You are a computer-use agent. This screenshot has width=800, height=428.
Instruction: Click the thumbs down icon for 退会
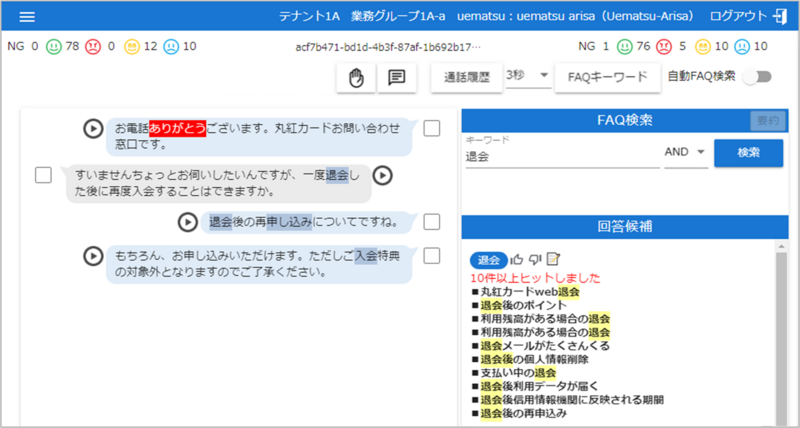535,260
